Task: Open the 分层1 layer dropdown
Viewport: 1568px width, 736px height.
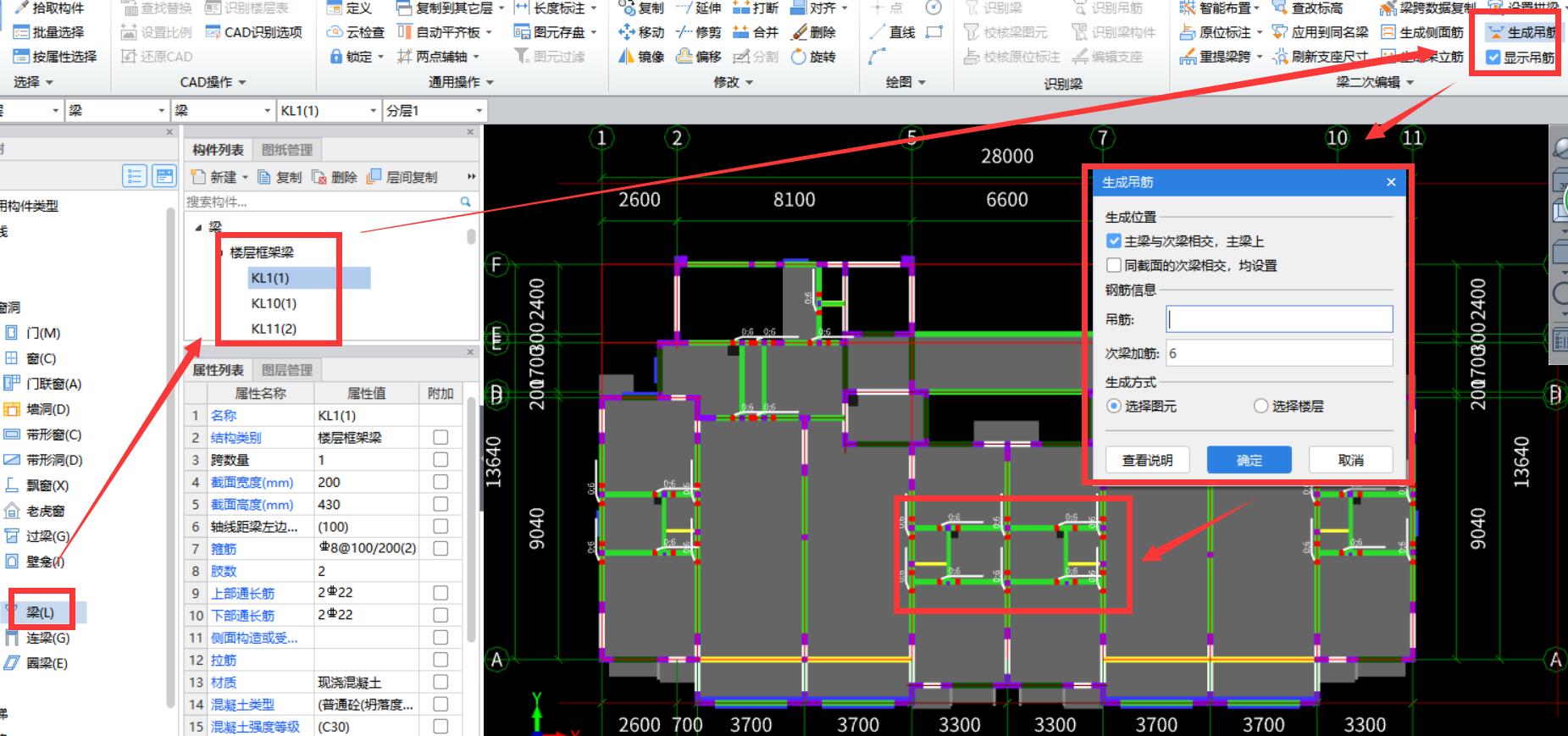Action: (479, 111)
